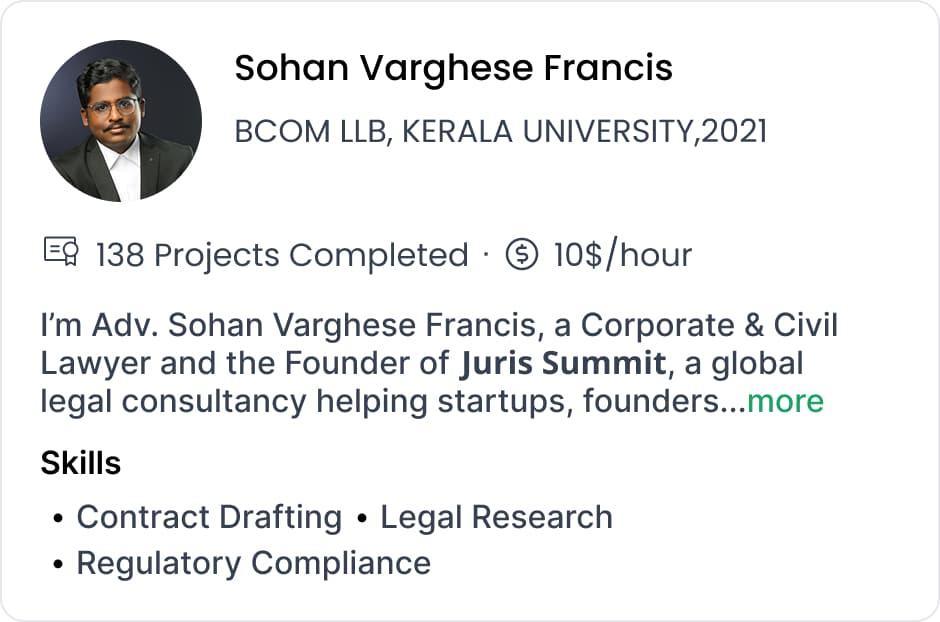
Task: Click the bold Juris Summit text
Action: pyautogui.click(x=562, y=363)
